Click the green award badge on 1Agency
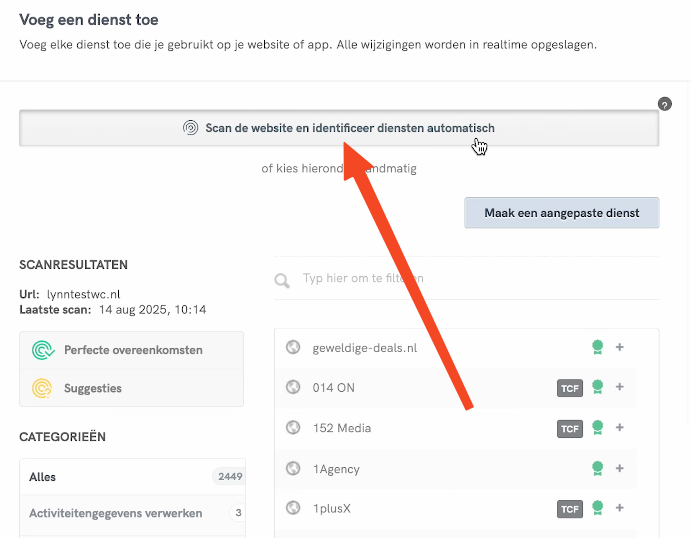The height and width of the screenshot is (538, 691). click(597, 468)
